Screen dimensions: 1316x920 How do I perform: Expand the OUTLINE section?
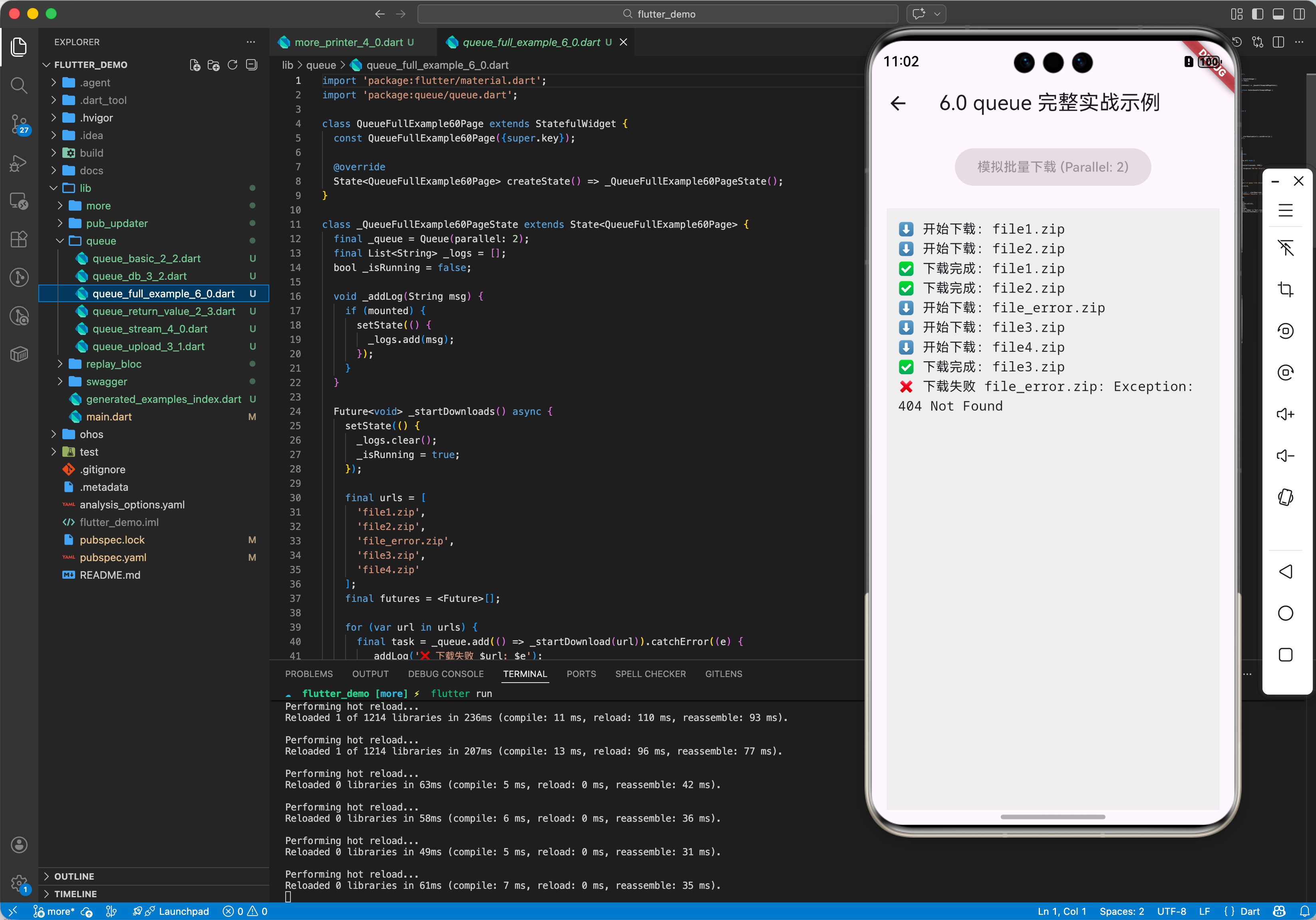pyautogui.click(x=74, y=876)
